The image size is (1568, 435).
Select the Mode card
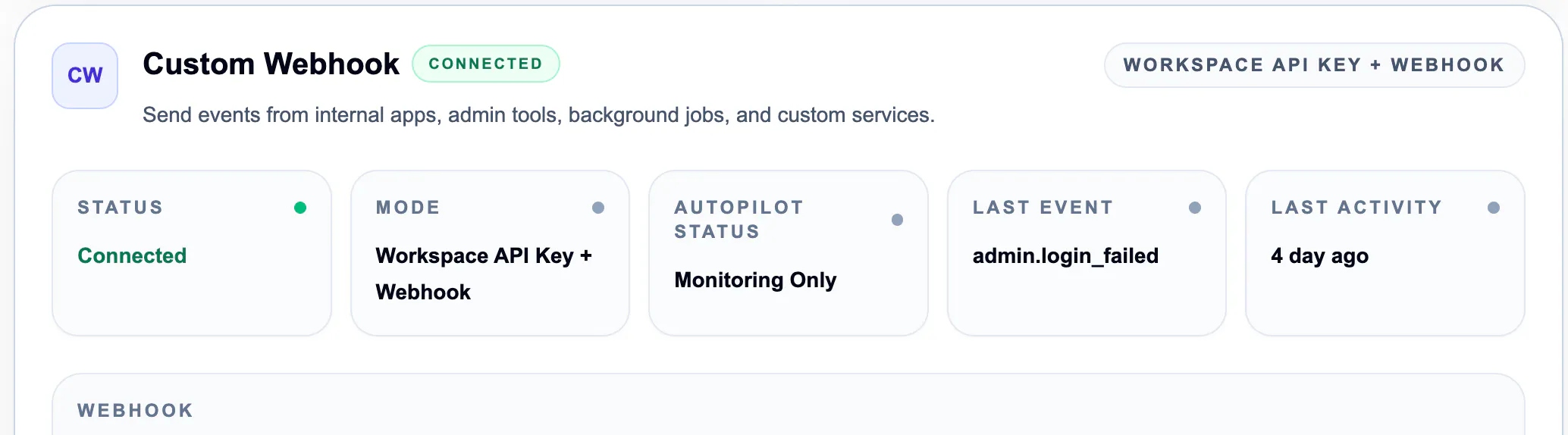pyautogui.click(x=490, y=253)
